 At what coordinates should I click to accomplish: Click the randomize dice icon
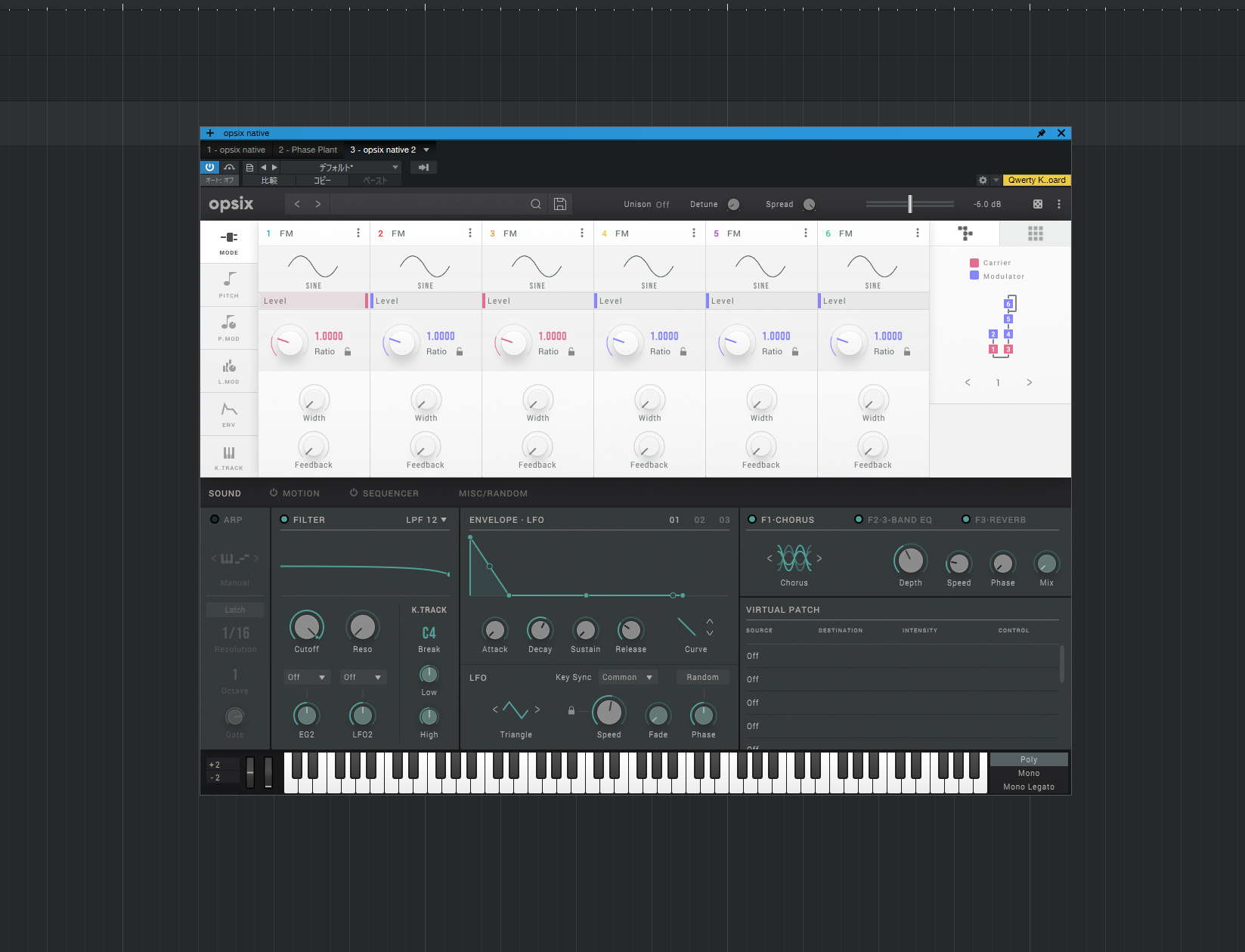[x=1038, y=204]
